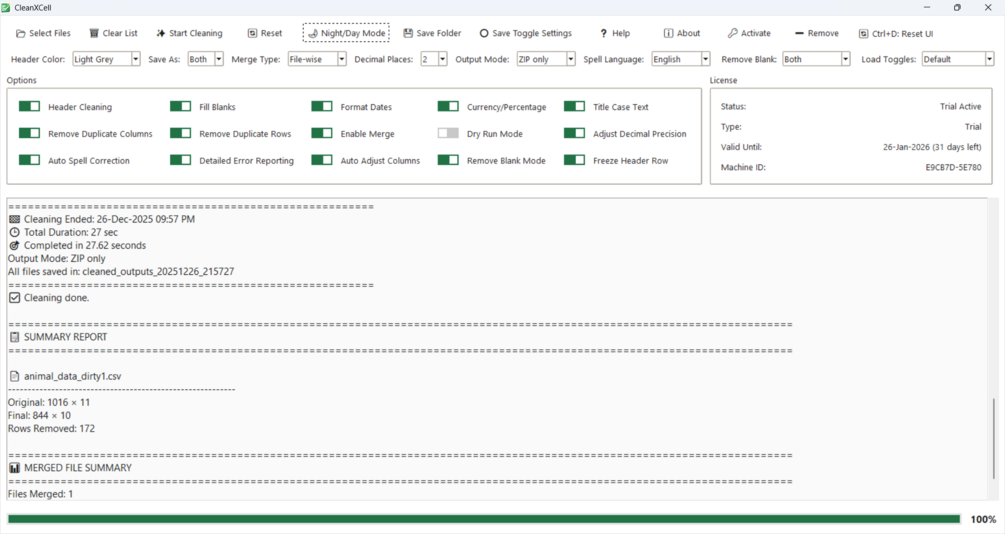The height and width of the screenshot is (534, 1005).
Task: Enable the Dry Run Mode switch
Action: click(449, 133)
